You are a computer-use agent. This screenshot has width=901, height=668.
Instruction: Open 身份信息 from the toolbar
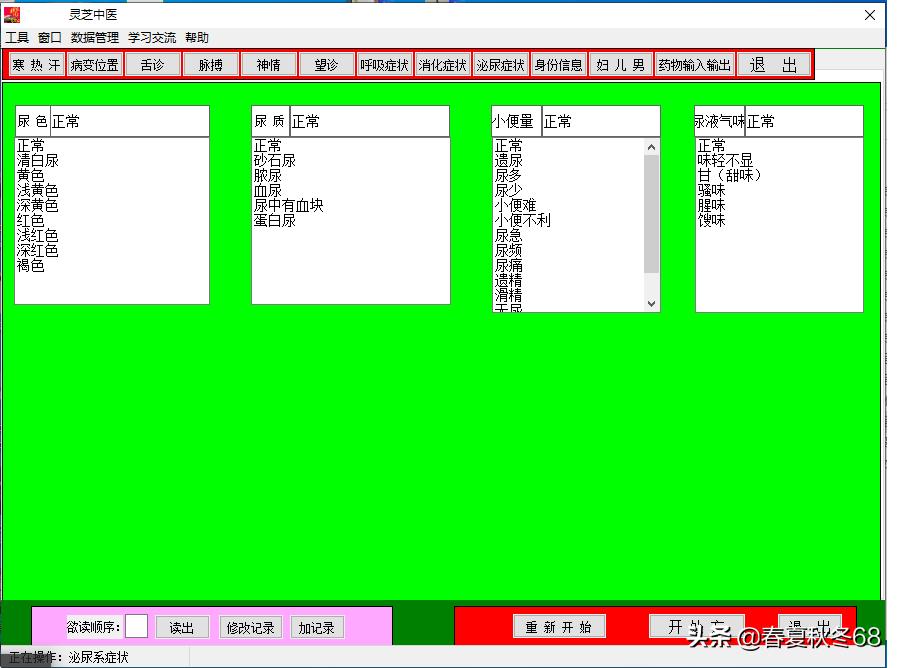558,65
